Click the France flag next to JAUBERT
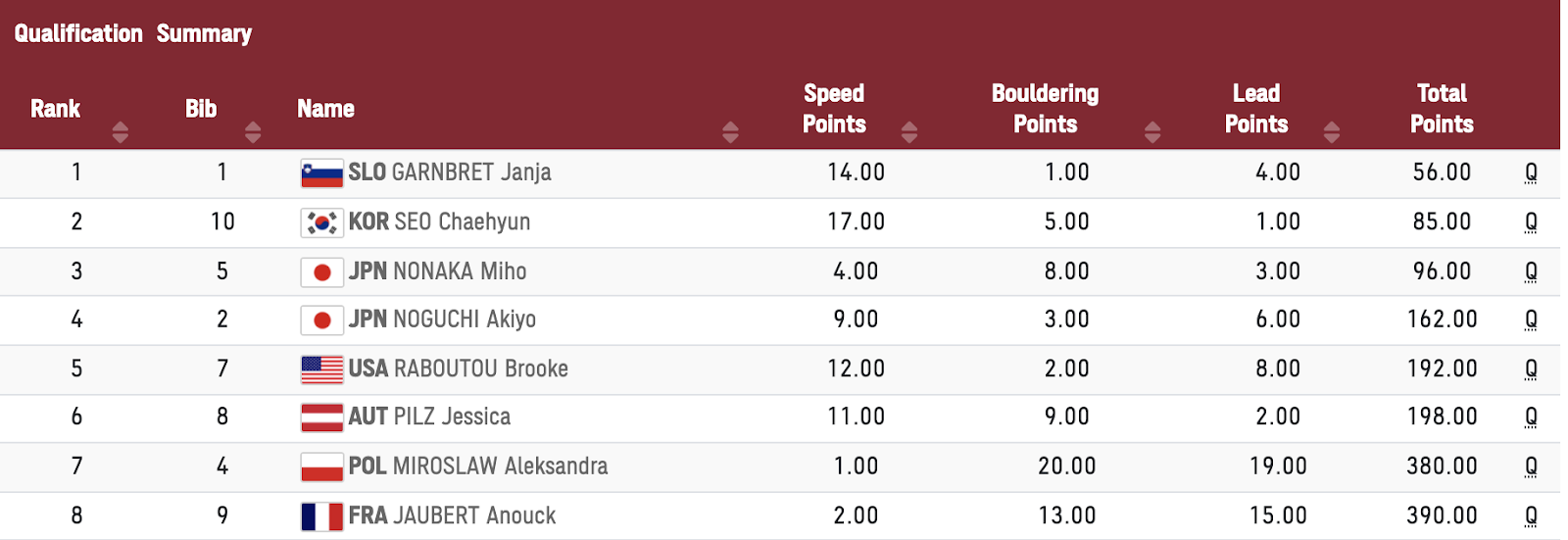The width and height of the screenshot is (1568, 540). click(x=321, y=516)
